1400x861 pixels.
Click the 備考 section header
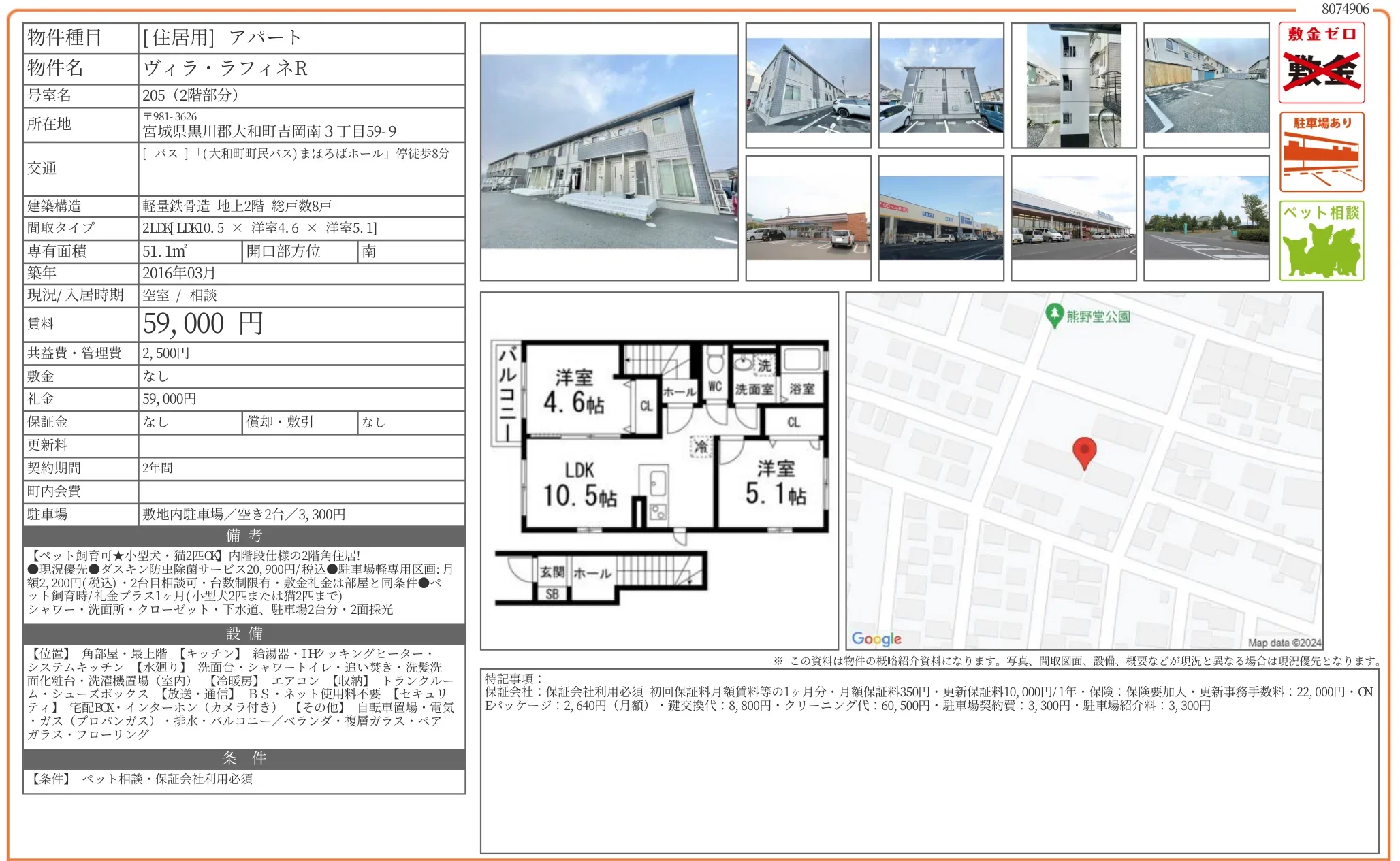pyautogui.click(x=244, y=536)
